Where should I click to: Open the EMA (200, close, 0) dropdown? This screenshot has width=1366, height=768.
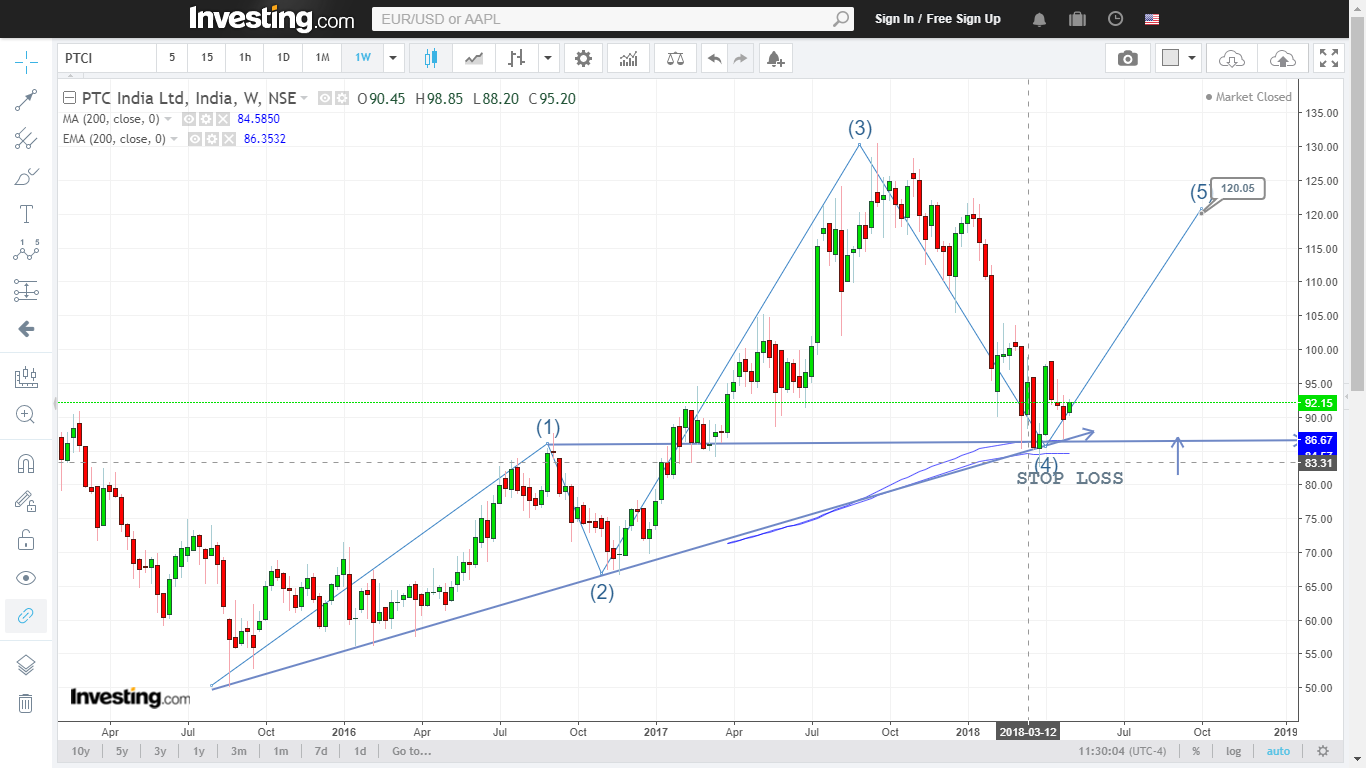175,139
